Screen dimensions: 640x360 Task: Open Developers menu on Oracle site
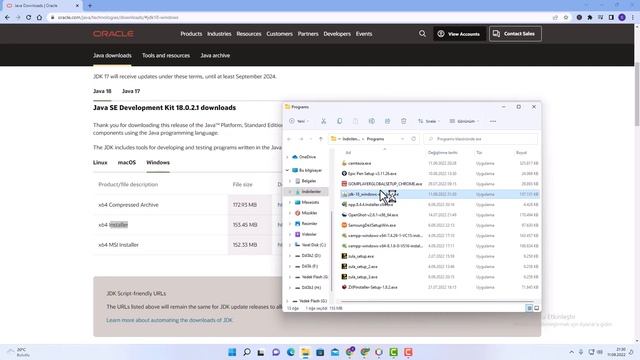click(x=337, y=34)
